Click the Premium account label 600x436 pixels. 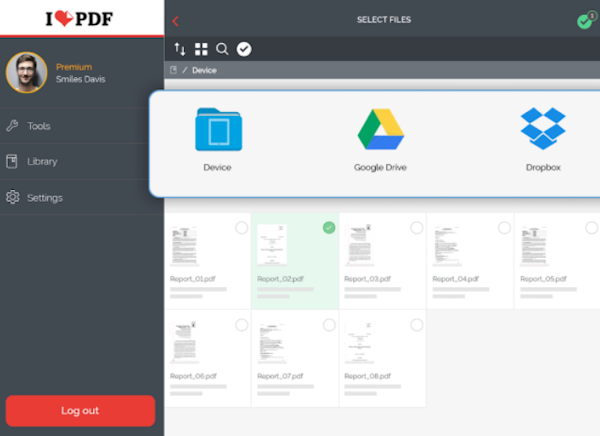[x=74, y=67]
